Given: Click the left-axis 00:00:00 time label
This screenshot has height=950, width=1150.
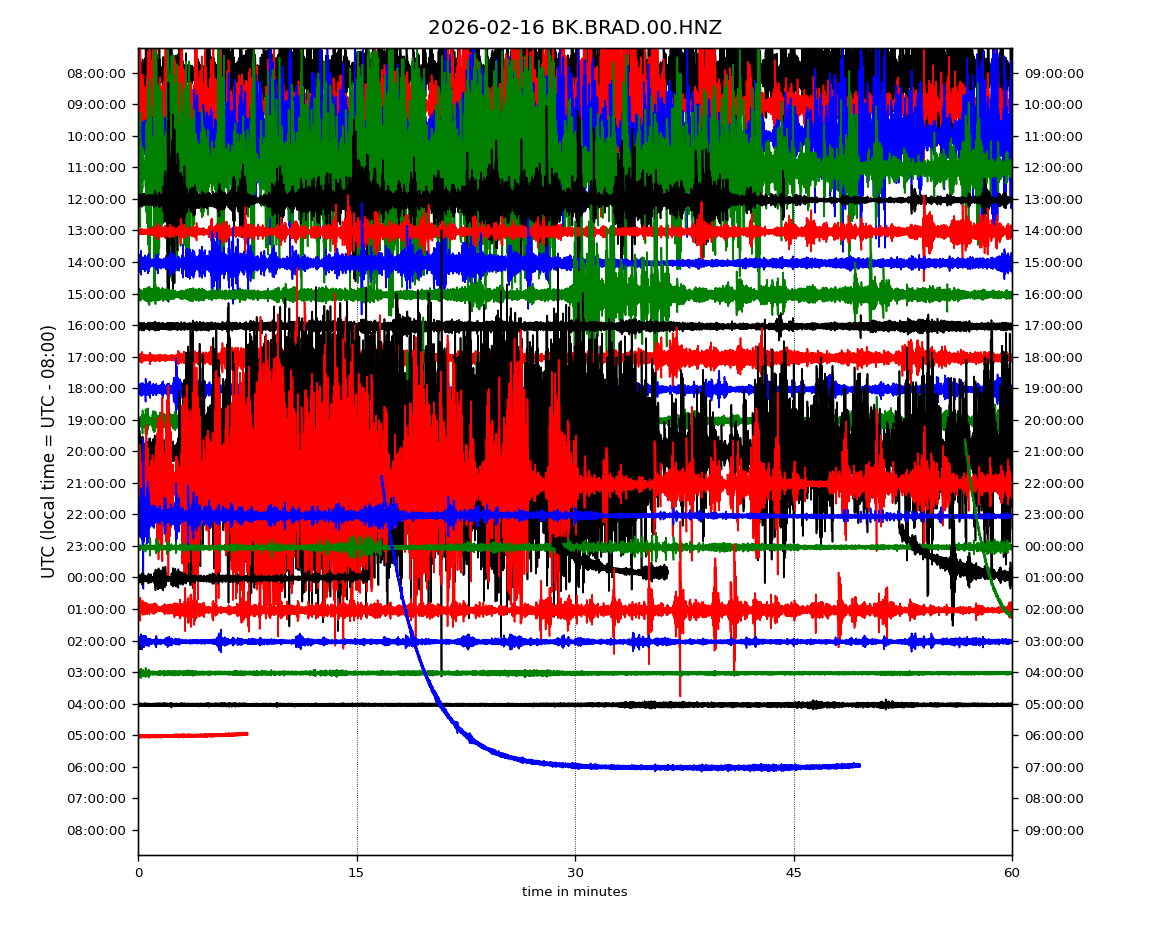Looking at the screenshot, I should point(96,577).
